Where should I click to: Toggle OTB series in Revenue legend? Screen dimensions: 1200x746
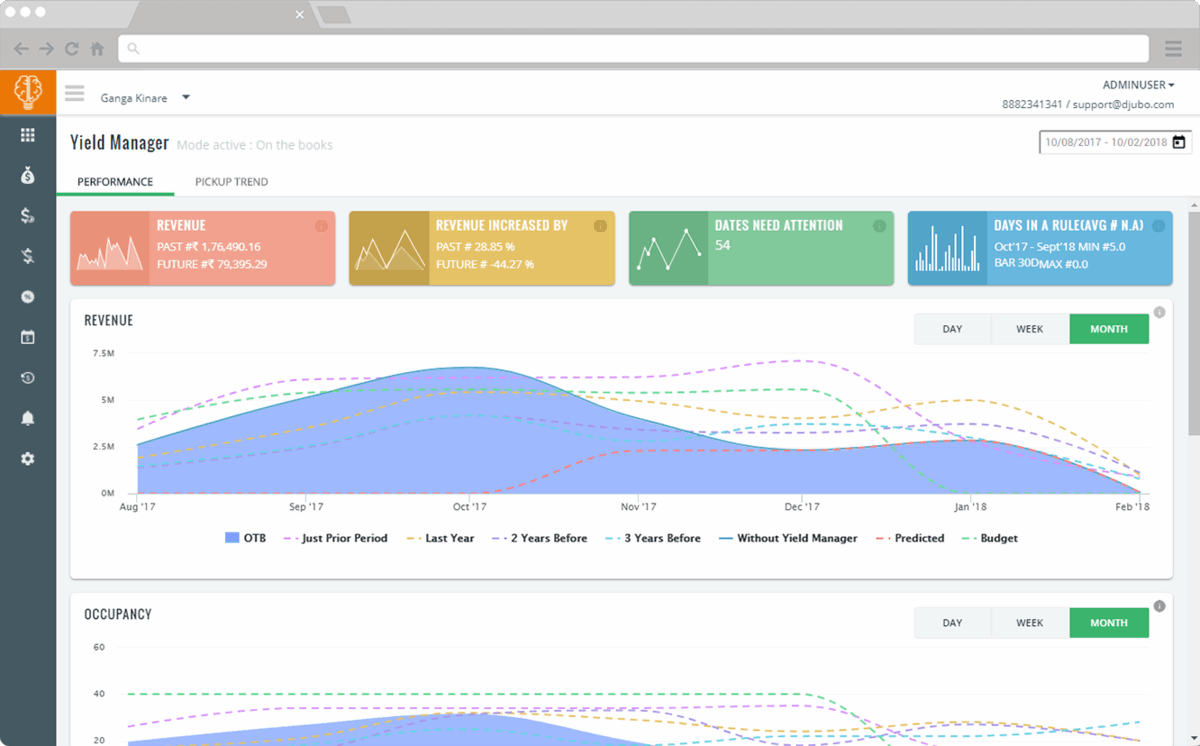[x=246, y=538]
